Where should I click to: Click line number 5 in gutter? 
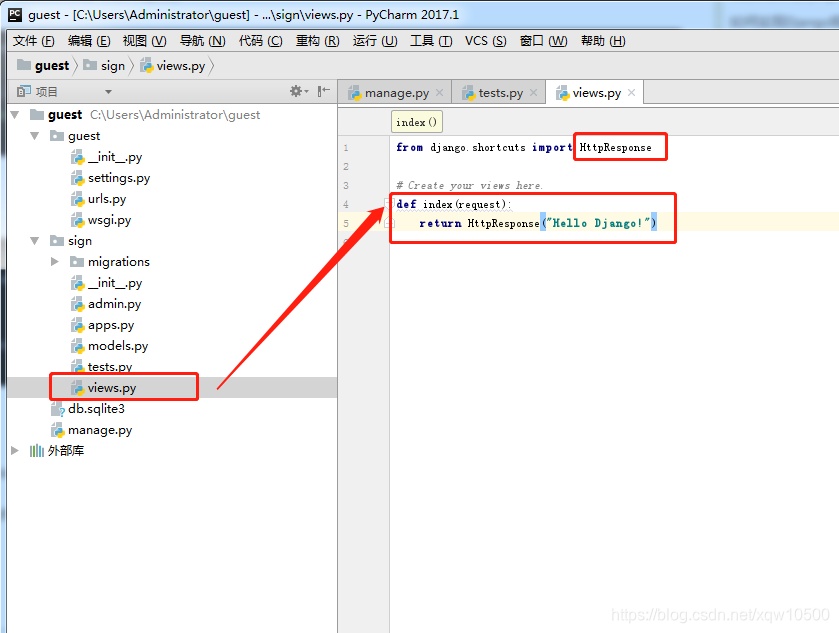tap(346, 223)
